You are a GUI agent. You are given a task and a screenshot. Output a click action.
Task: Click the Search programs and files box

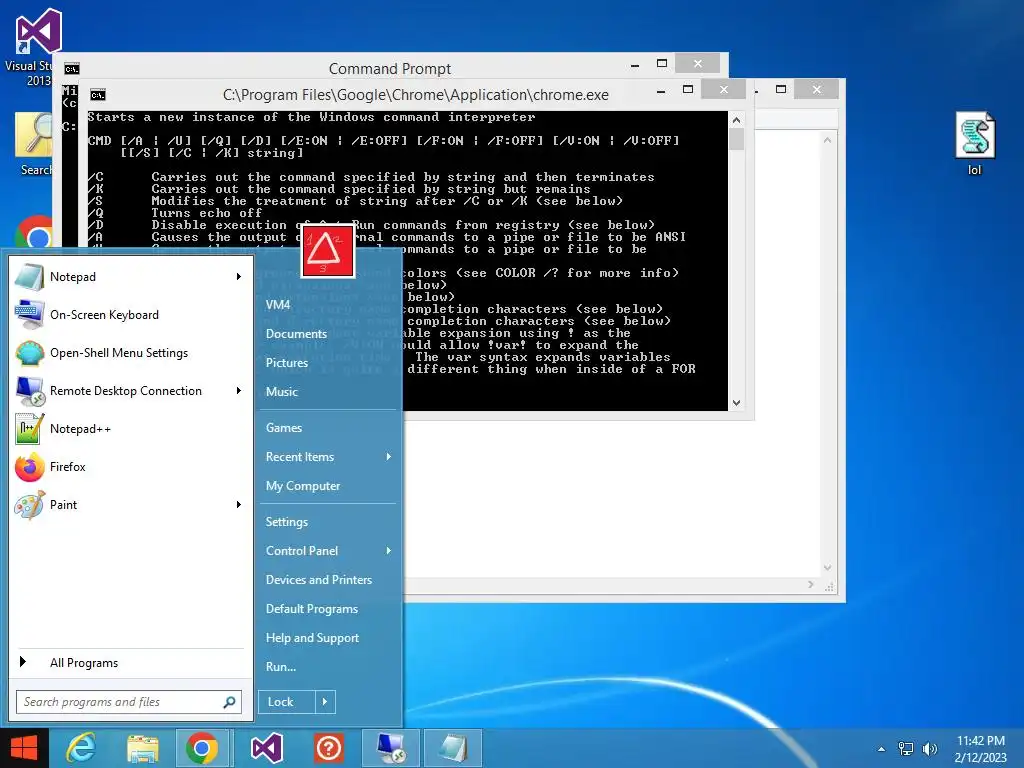click(129, 702)
